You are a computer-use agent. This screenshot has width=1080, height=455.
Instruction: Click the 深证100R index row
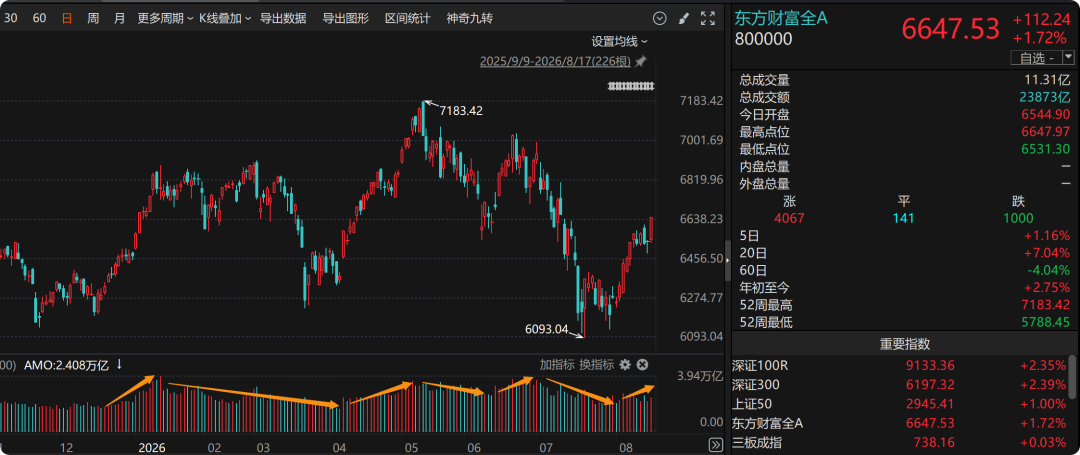click(902, 366)
